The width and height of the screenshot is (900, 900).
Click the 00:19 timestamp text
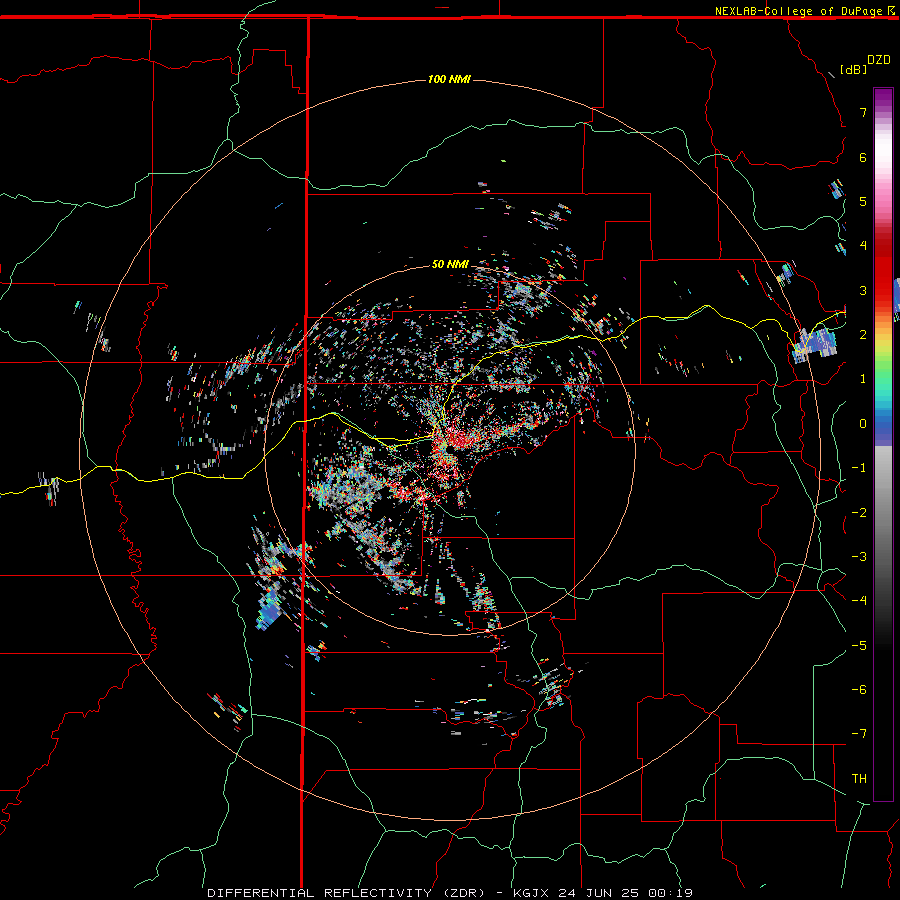pyautogui.click(x=670, y=893)
